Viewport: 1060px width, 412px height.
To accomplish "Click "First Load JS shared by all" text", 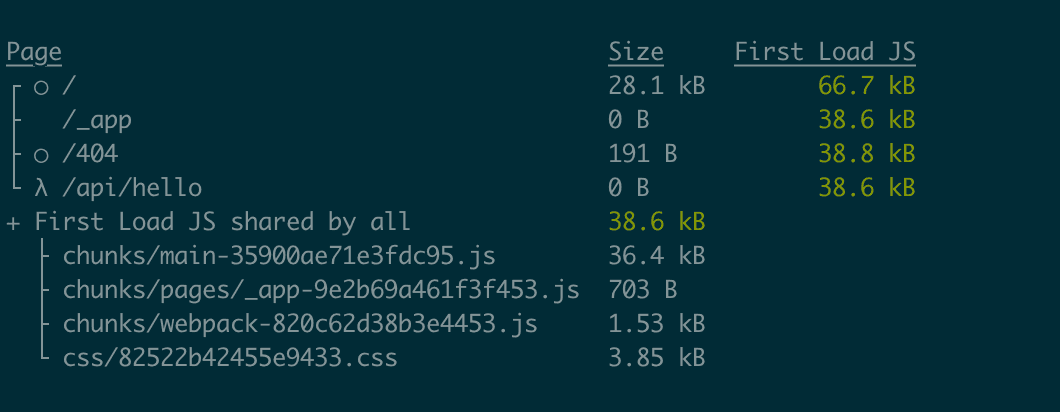I will pyautogui.click(x=222, y=223).
